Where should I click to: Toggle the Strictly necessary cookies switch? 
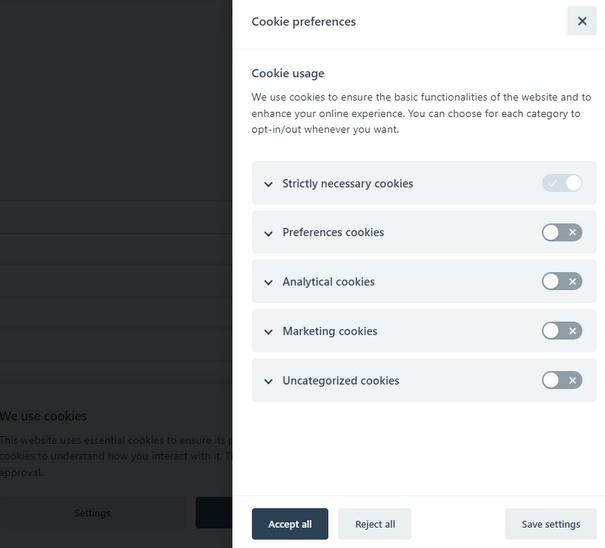[x=562, y=183]
